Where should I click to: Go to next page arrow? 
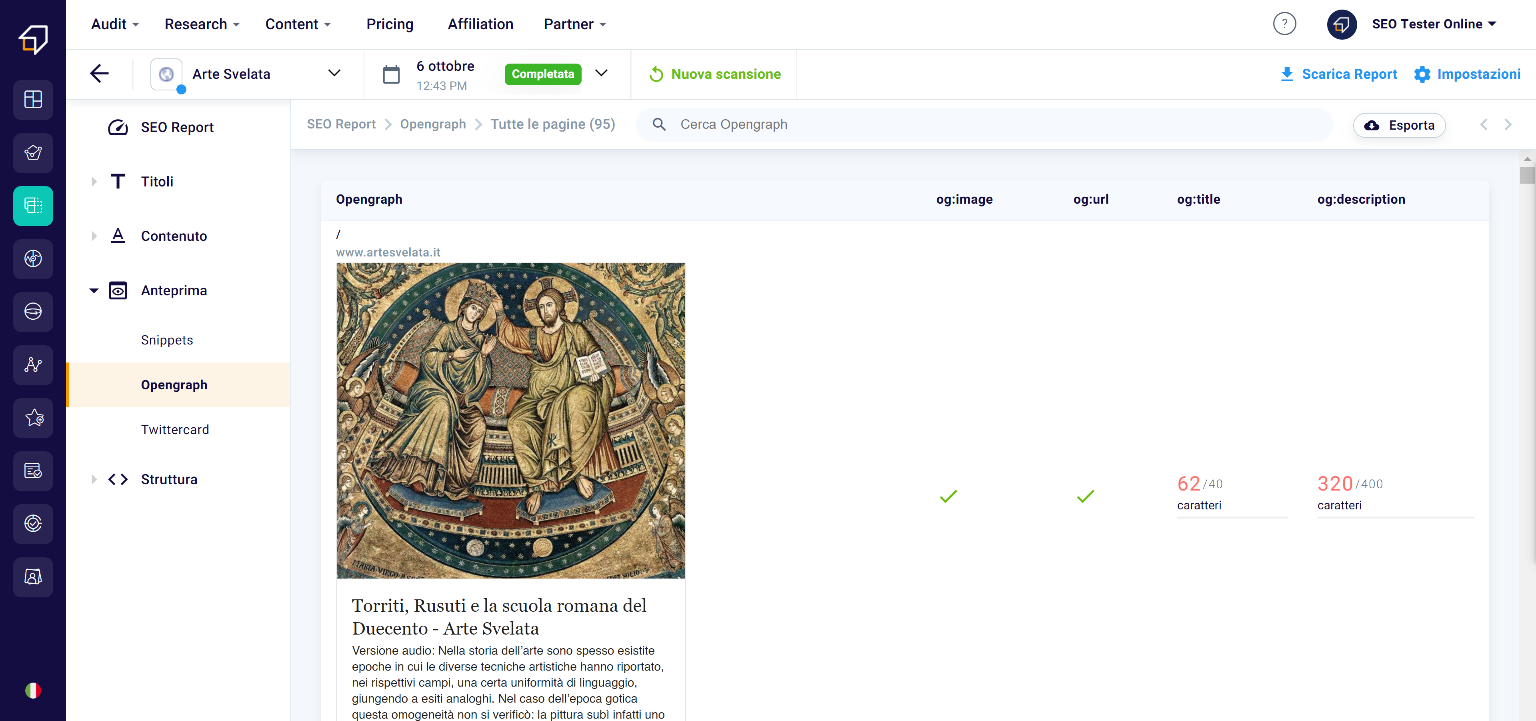pos(1509,125)
